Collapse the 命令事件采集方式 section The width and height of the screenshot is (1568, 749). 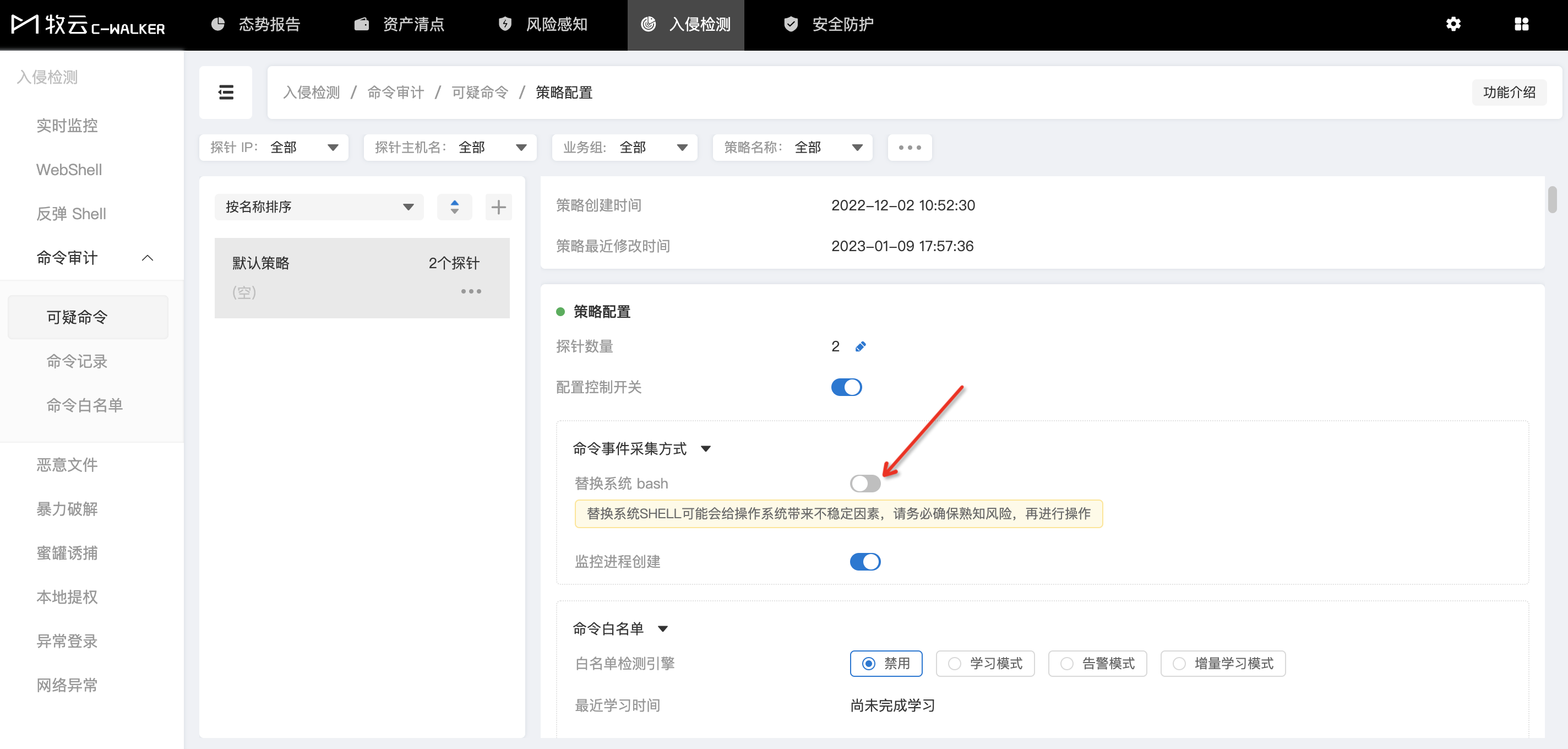(705, 449)
